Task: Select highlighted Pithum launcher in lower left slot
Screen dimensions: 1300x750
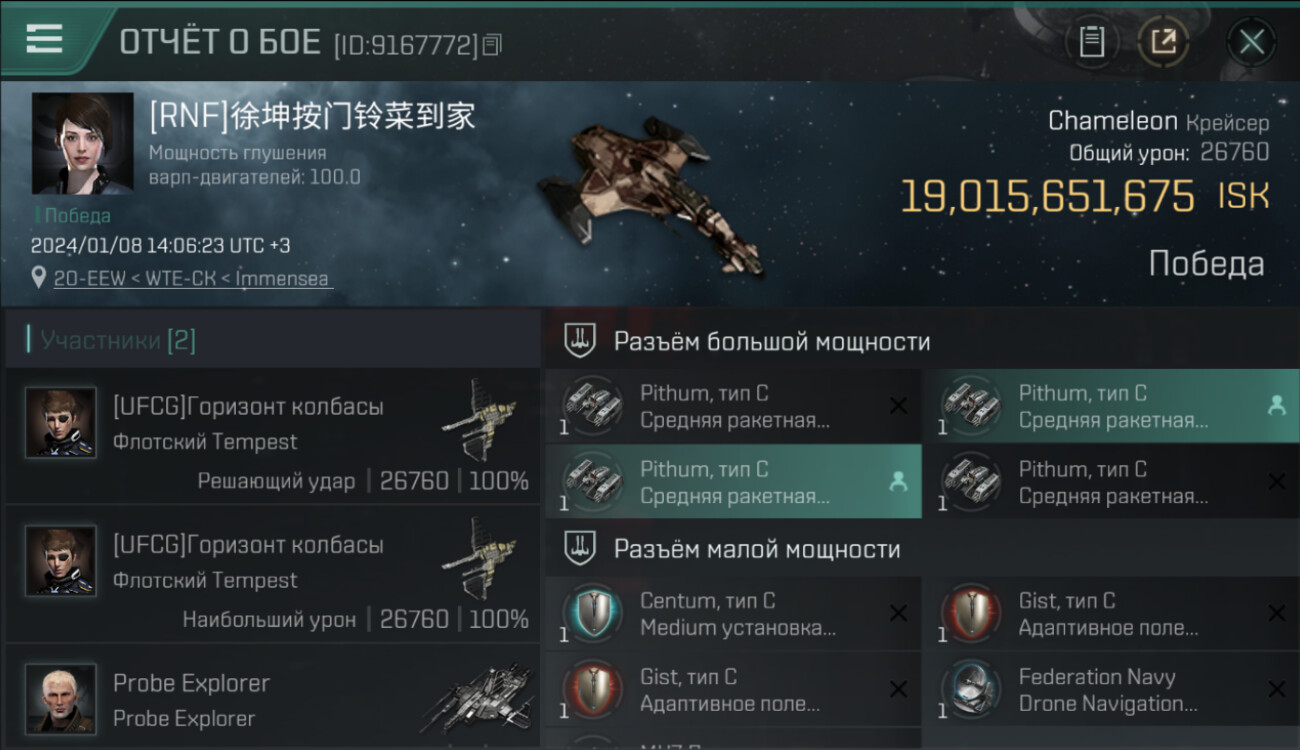Action: pos(733,482)
